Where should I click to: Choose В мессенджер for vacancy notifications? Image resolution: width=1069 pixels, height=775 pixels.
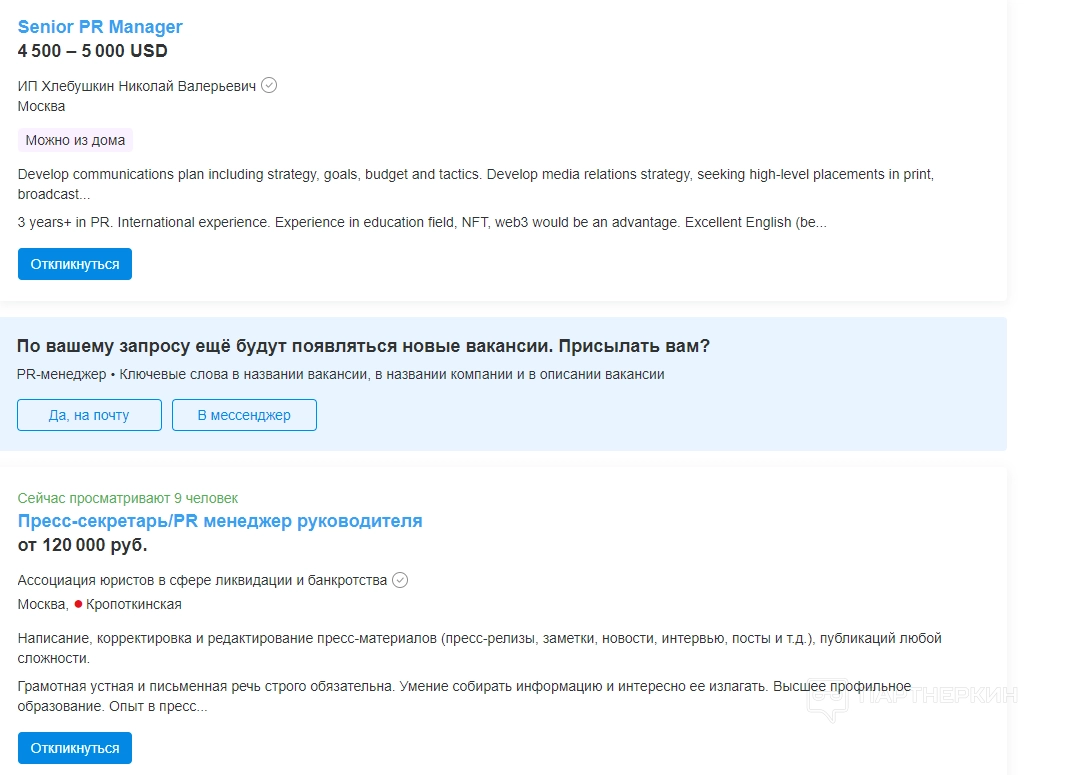[244, 415]
